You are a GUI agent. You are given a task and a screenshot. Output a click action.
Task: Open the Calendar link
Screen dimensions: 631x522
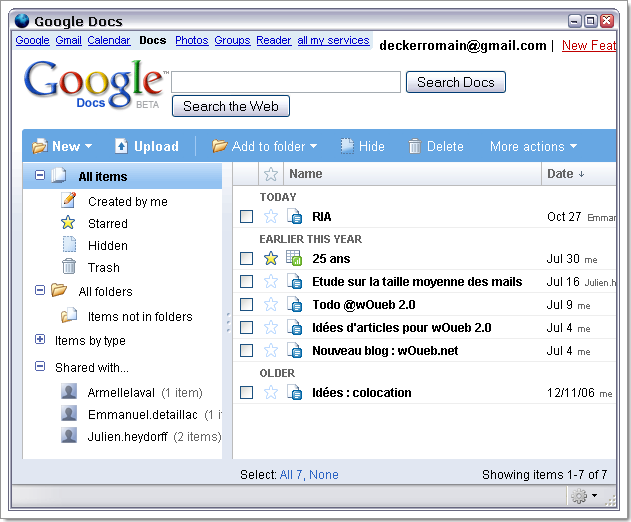point(109,40)
